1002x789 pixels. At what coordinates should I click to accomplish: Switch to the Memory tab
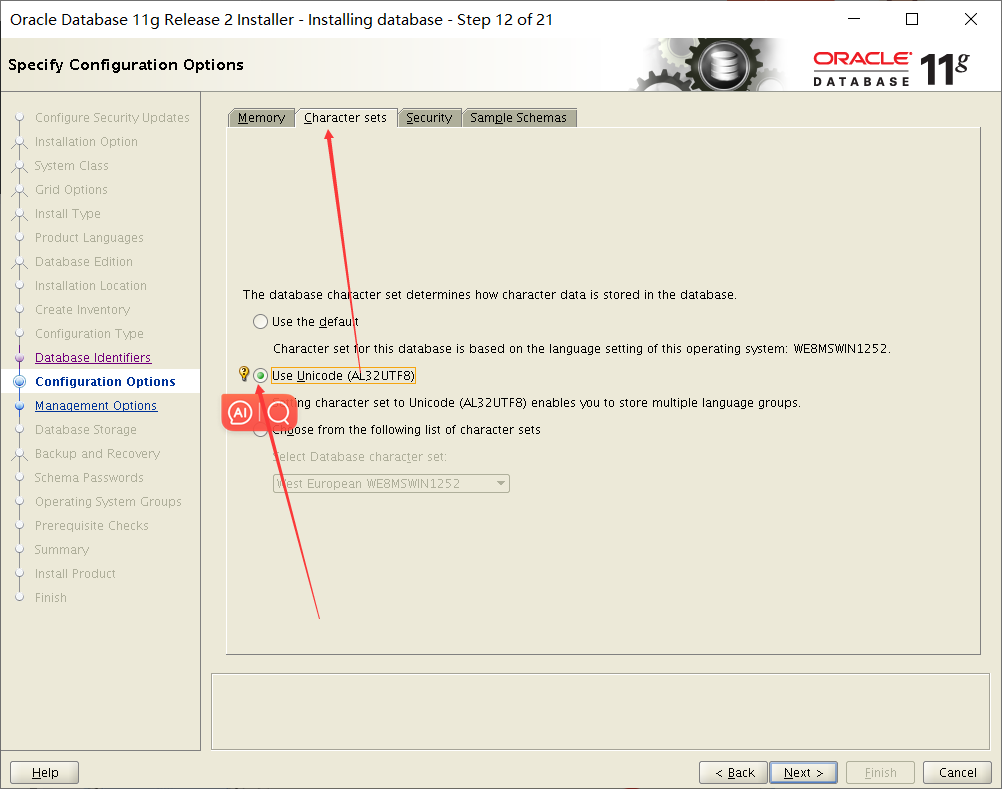(x=261, y=118)
